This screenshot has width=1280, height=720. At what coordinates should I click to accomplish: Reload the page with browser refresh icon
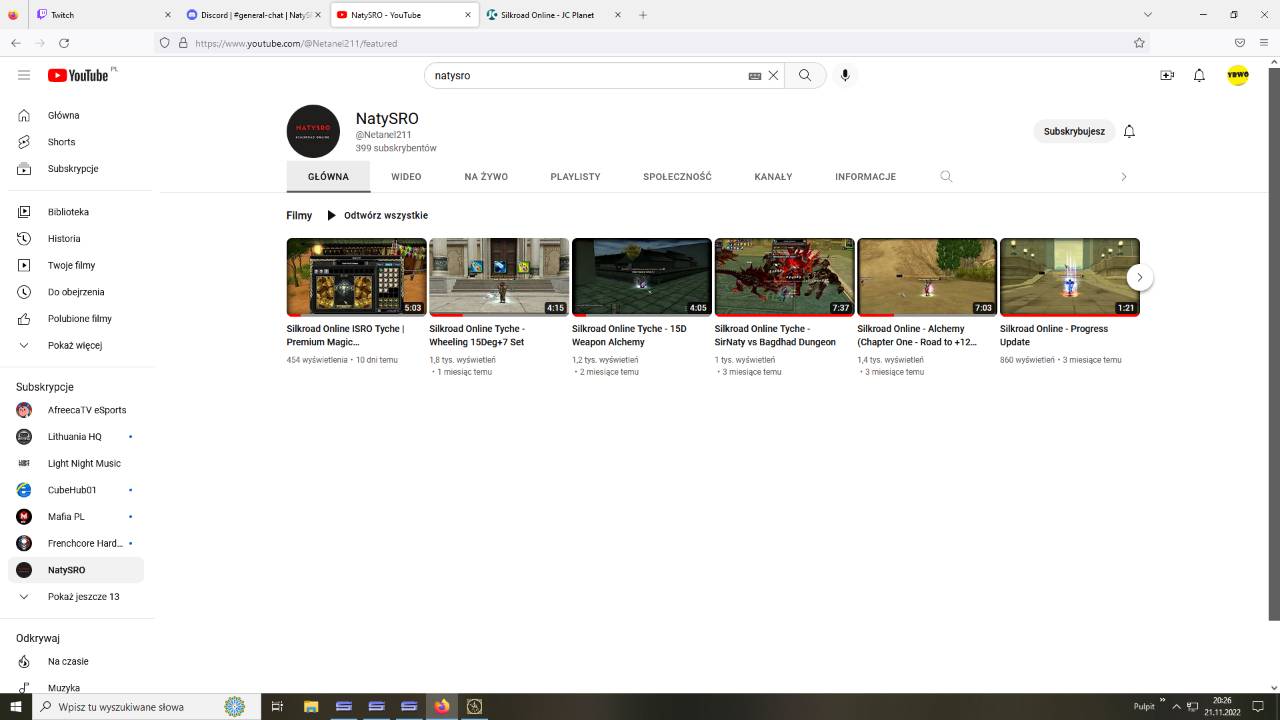(64, 43)
